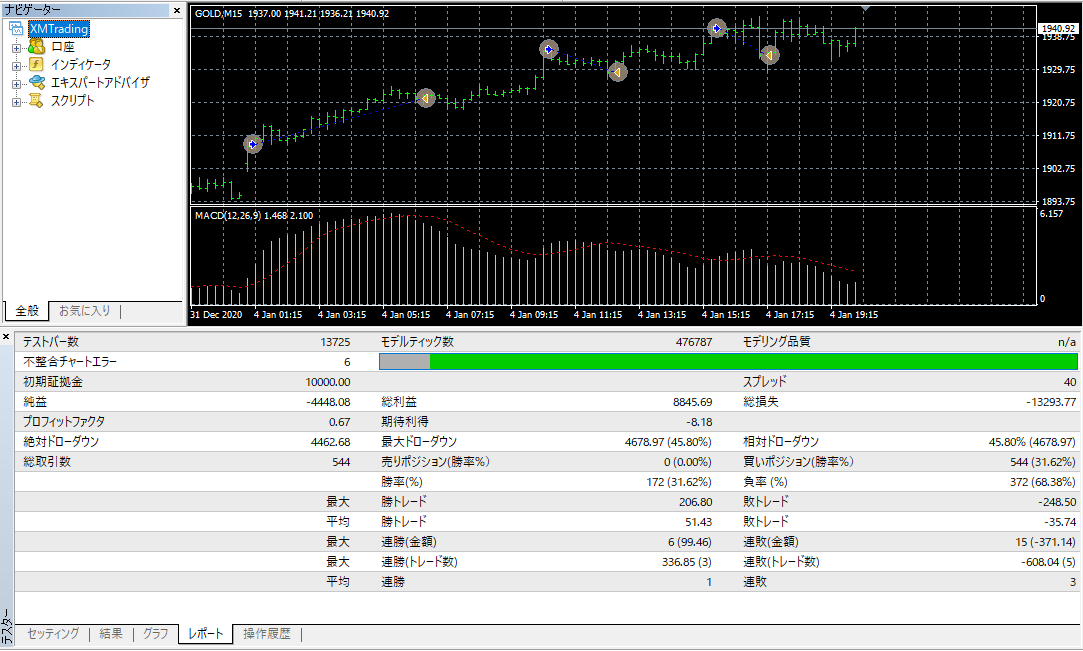Click the close-trade marker near 4 Jan 11:15
This screenshot has width=1083, height=651.
pyautogui.click(x=617, y=72)
